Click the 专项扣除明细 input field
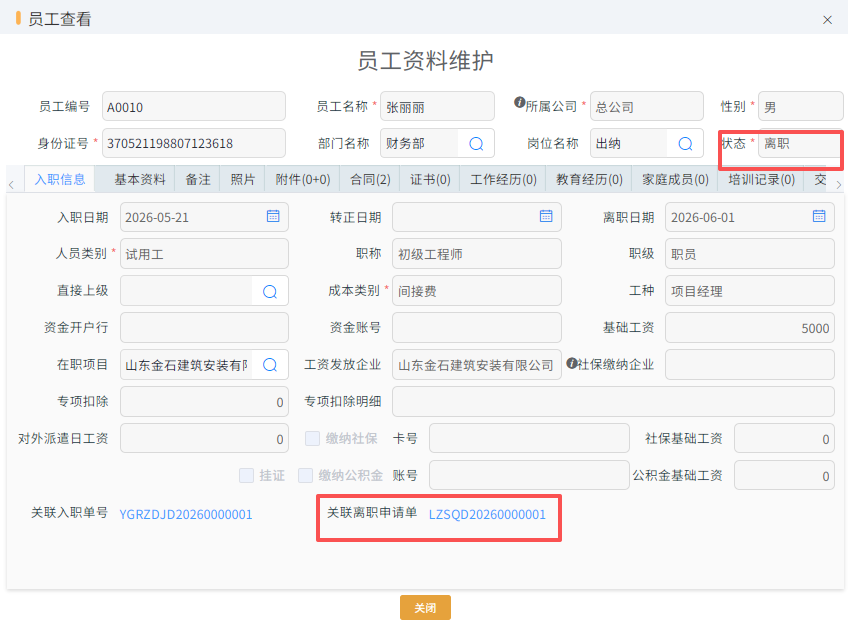 point(613,402)
